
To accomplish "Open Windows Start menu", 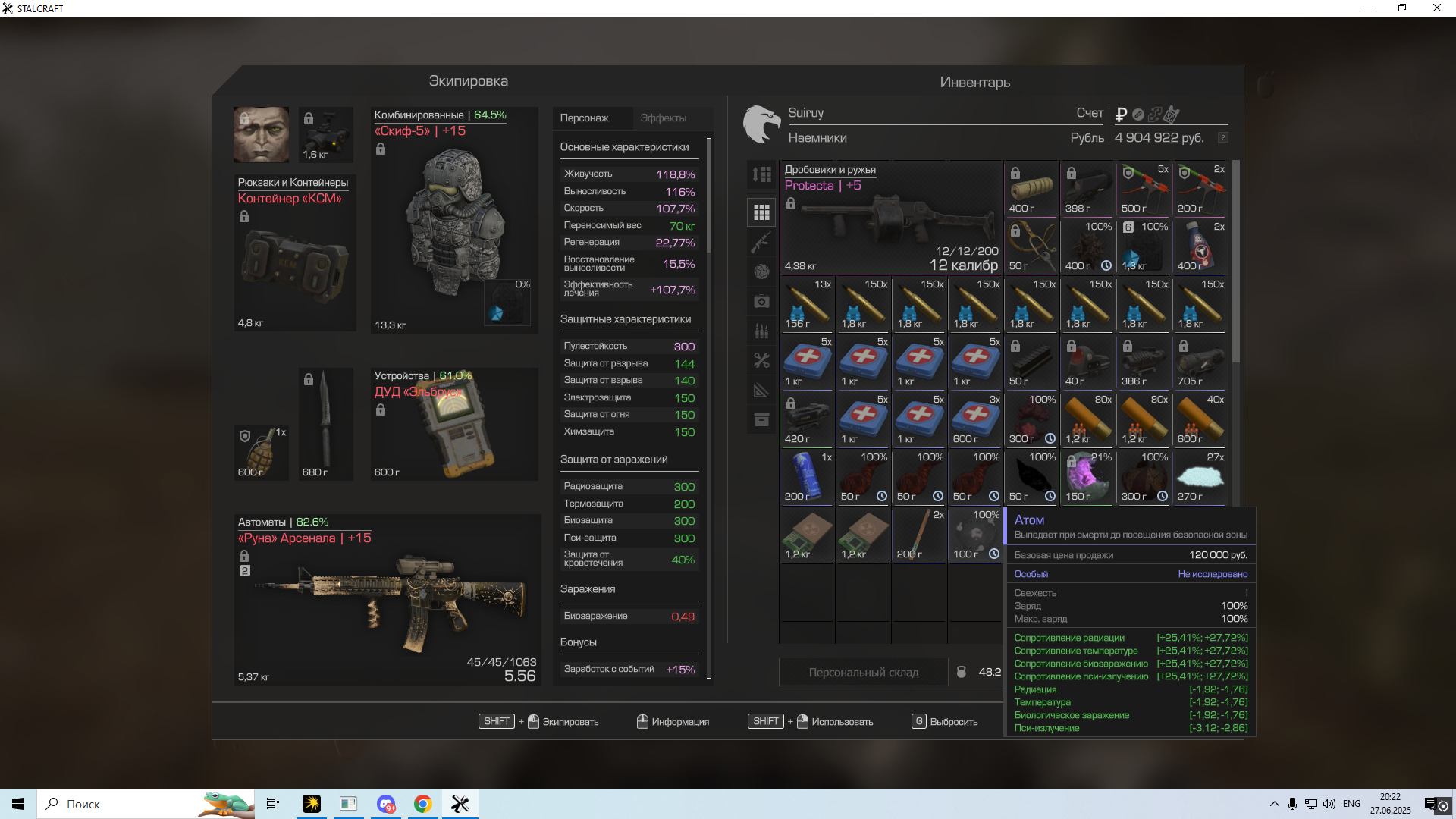I will [x=18, y=804].
